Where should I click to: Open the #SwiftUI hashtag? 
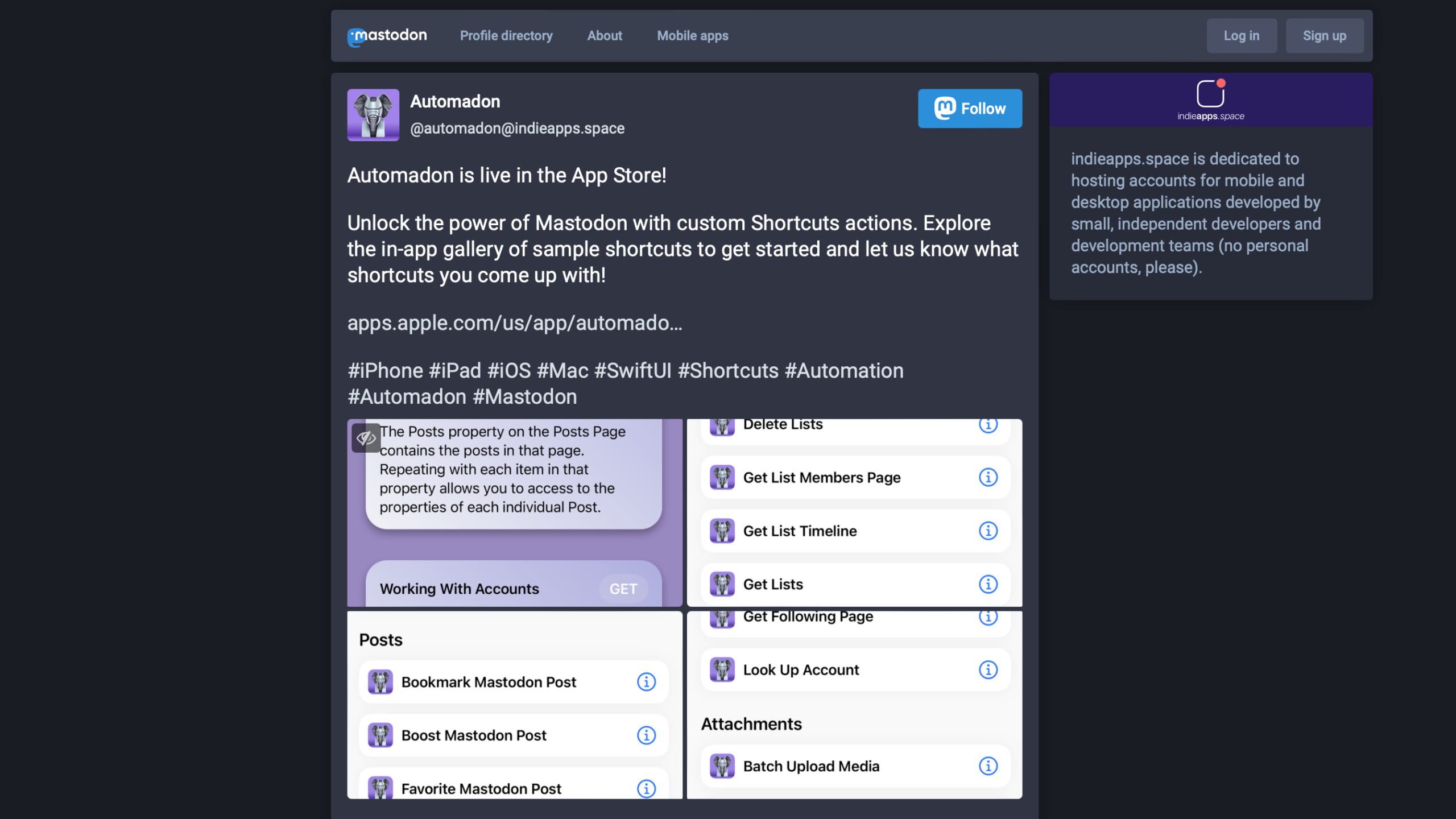[x=633, y=371]
